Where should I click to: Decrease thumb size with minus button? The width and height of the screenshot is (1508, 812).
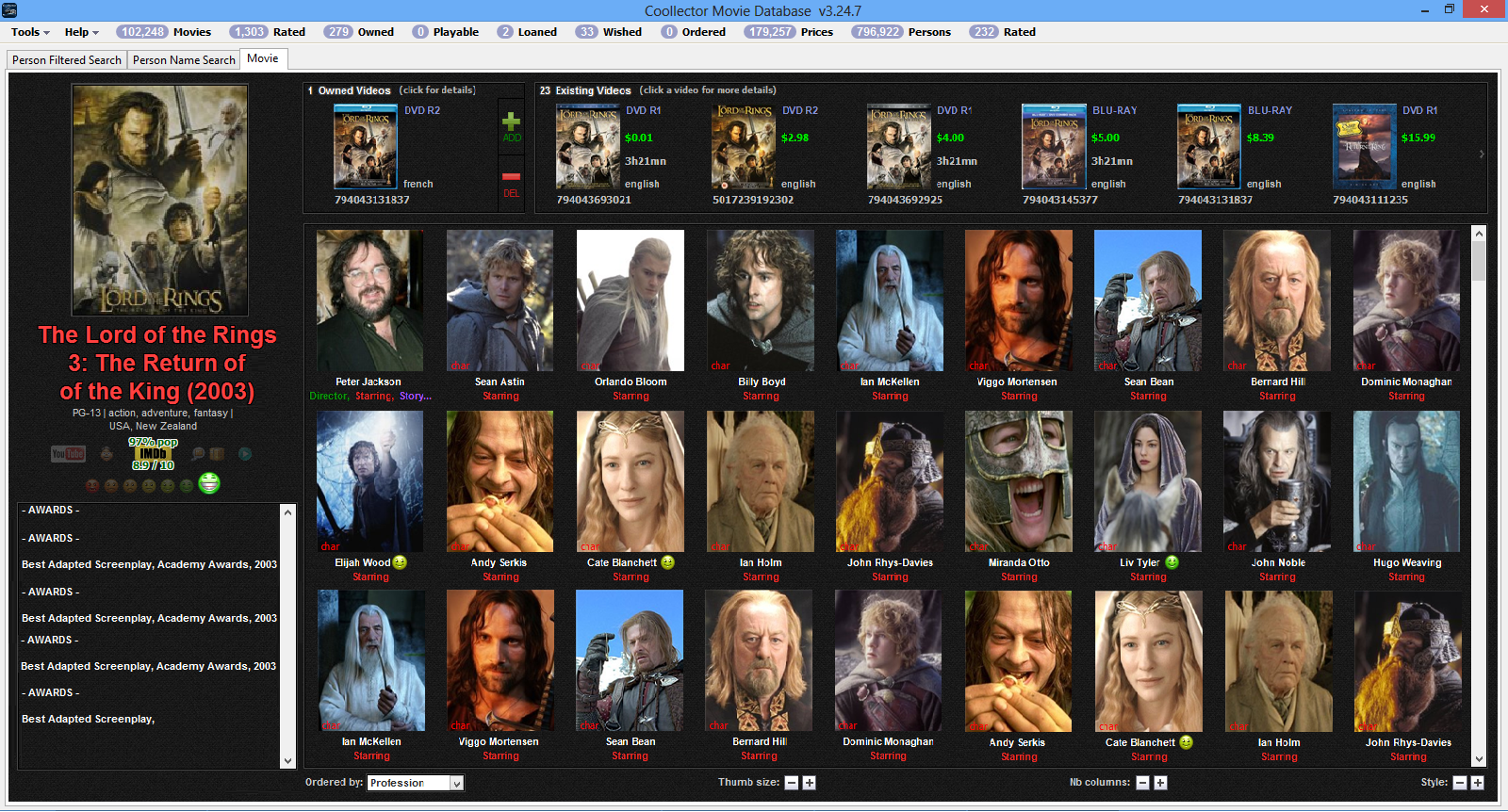(x=792, y=783)
